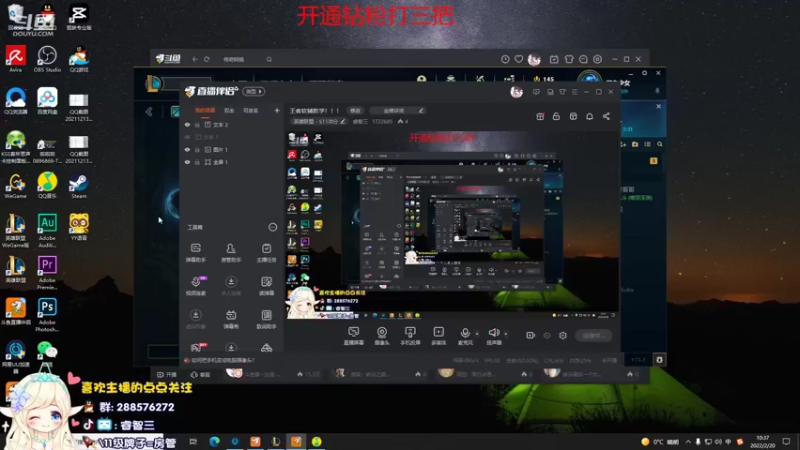Click the 开播 button in Douyu bottom bar

click(x=167, y=374)
